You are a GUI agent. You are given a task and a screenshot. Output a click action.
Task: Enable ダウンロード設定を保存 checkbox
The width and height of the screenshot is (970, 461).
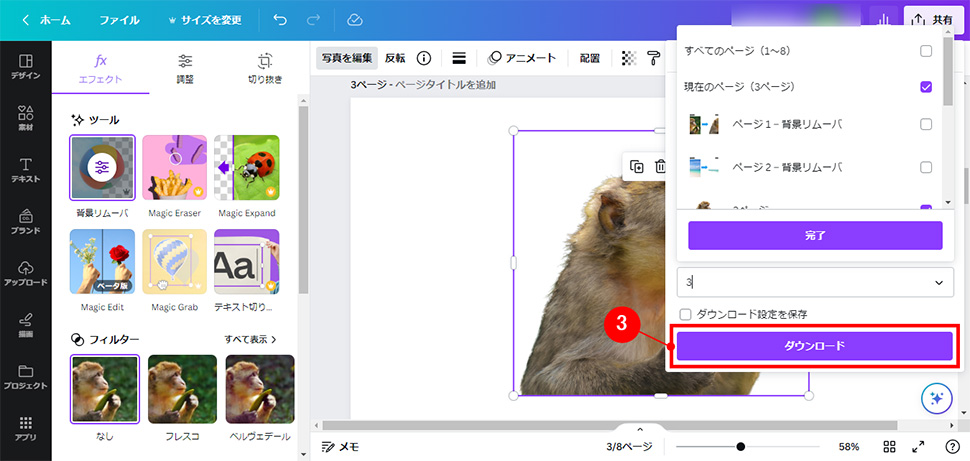pos(685,314)
